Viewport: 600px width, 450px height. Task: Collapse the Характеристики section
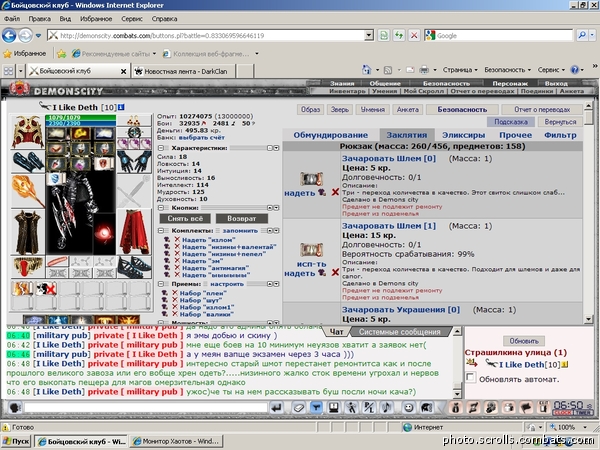click(x=161, y=148)
